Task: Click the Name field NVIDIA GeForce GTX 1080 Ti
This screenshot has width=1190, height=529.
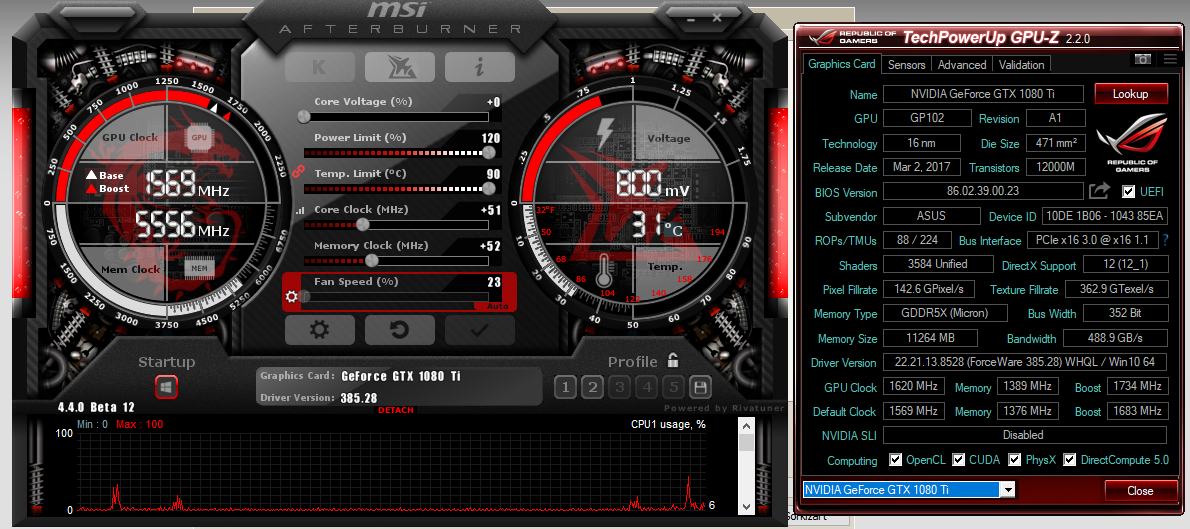Action: click(984, 94)
